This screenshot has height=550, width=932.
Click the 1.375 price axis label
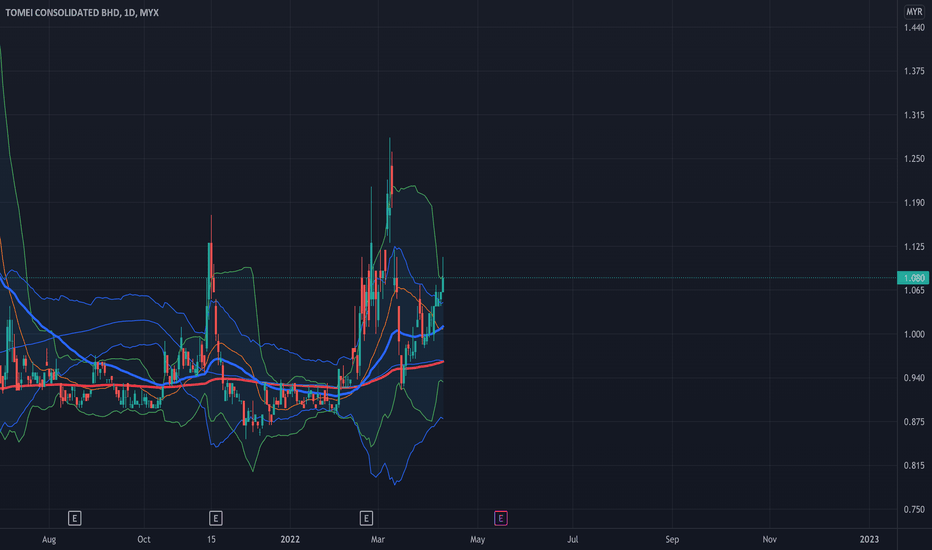(914, 71)
